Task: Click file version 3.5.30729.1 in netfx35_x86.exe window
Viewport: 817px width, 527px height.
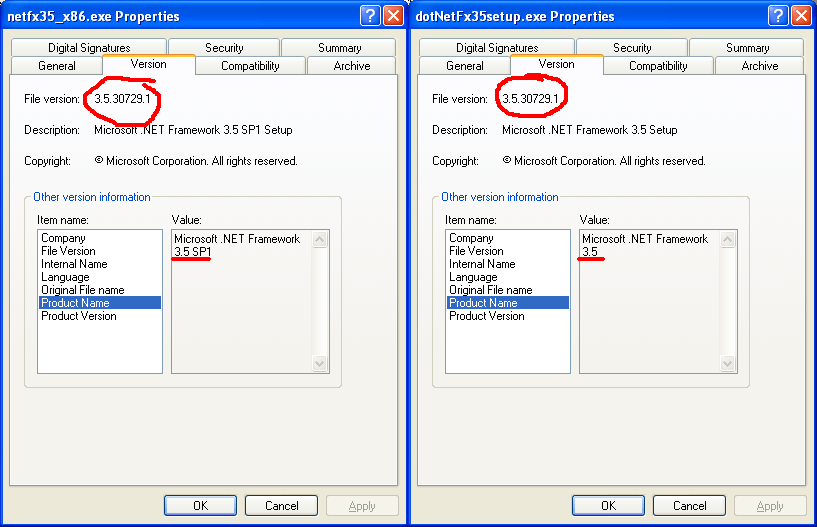Action: [122, 99]
